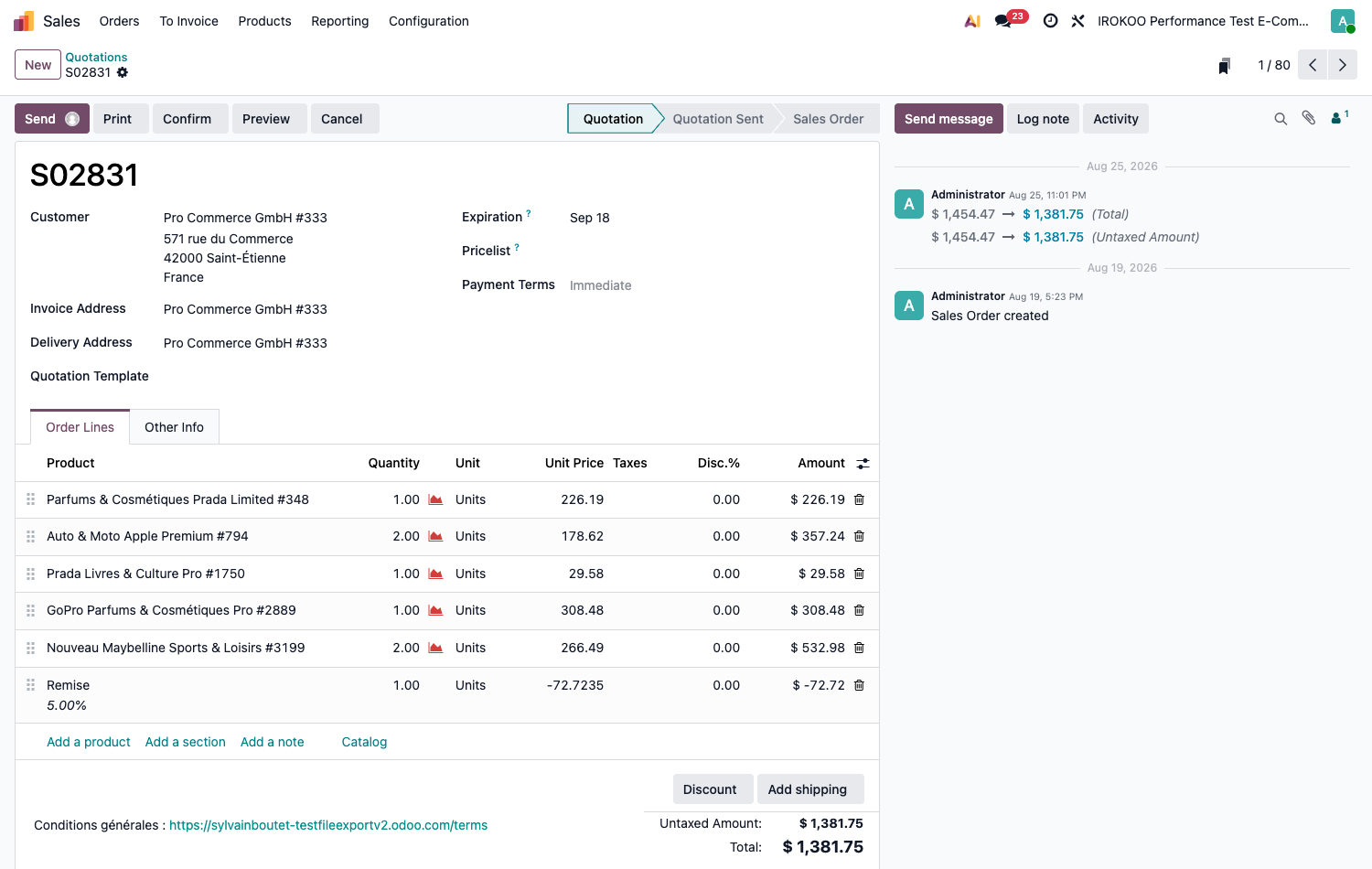Open forecast chart for GoPro Parfums line

tap(436, 610)
